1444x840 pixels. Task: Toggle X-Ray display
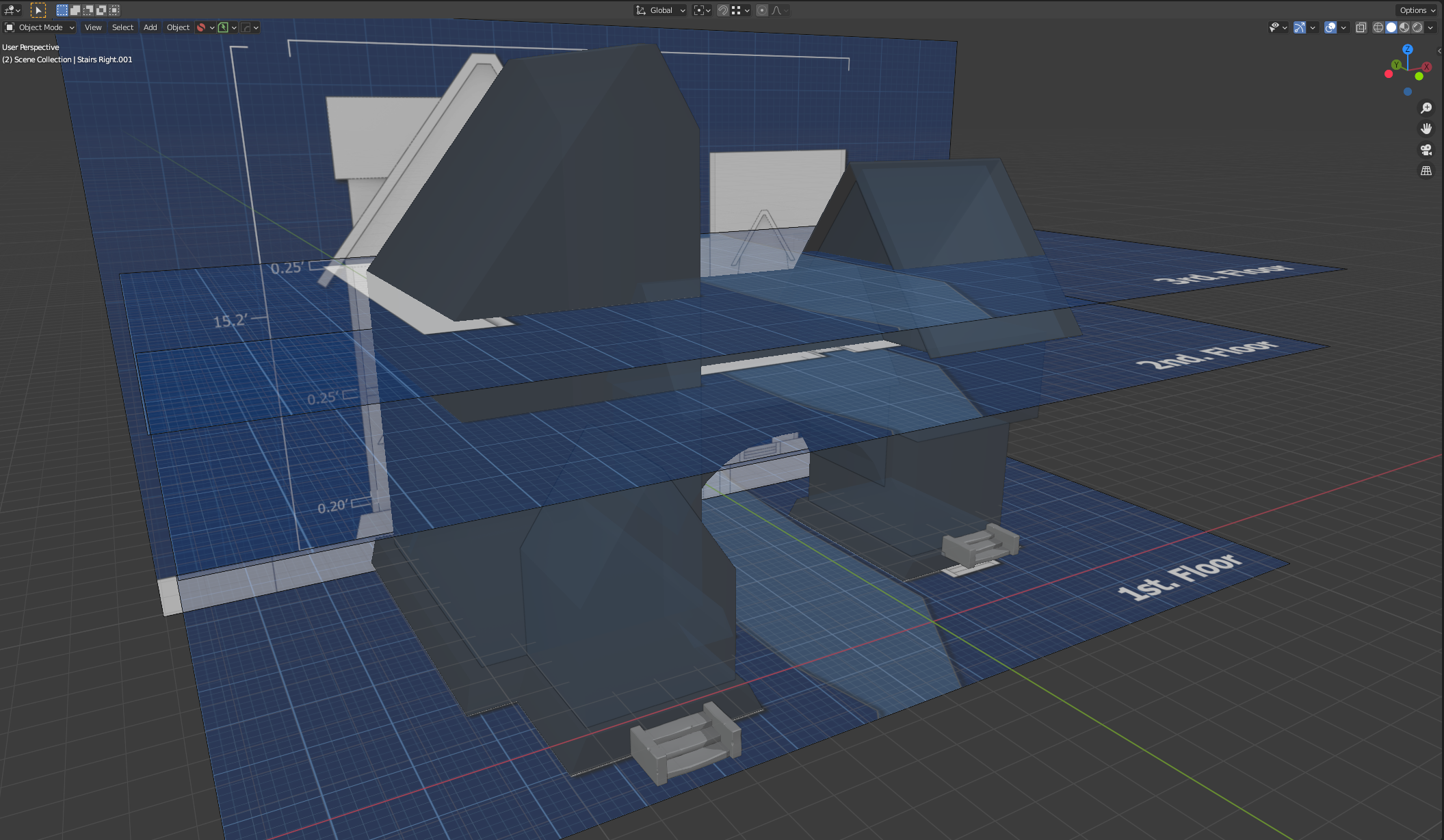click(1361, 27)
